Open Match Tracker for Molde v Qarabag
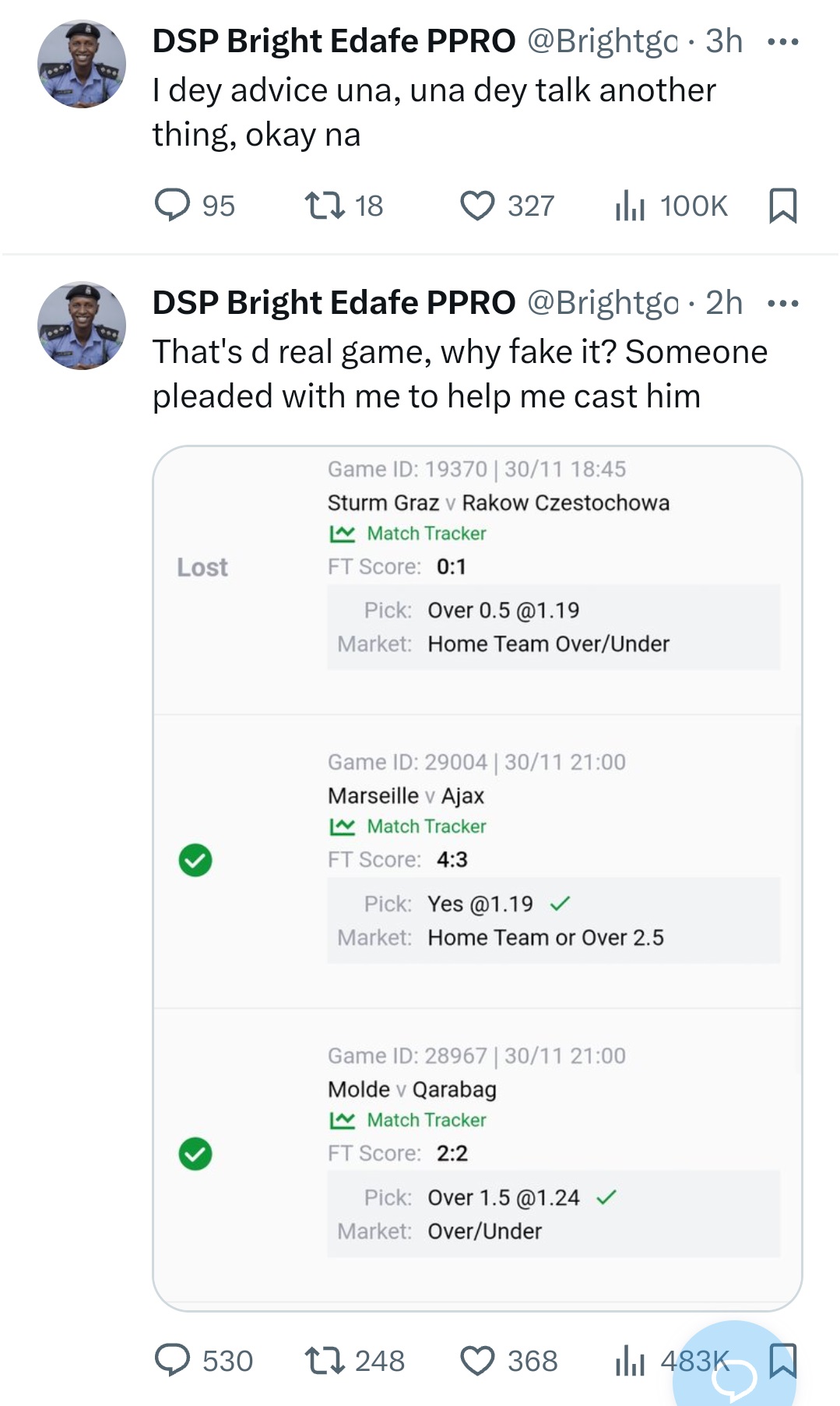The width and height of the screenshot is (840, 1406). coord(425,1120)
